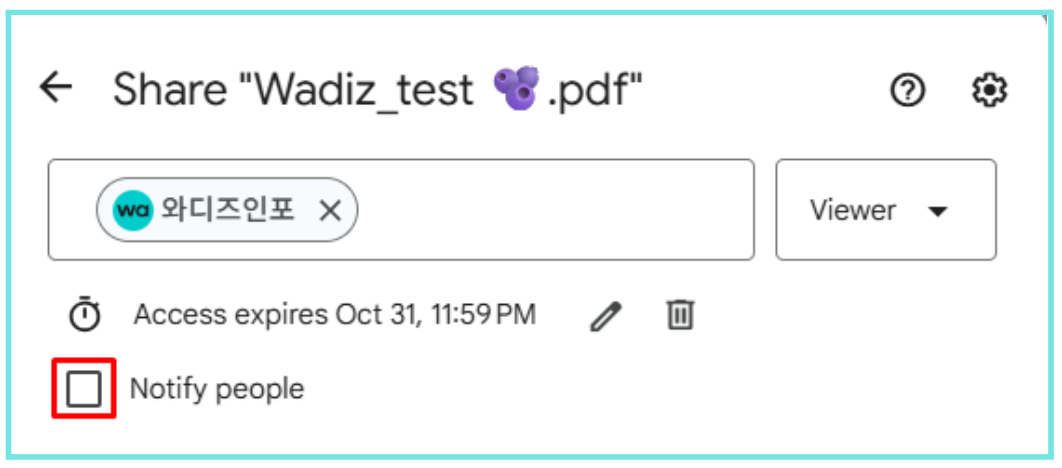Viewport: 1062px width, 468px height.
Task: Click the stopwatch expiration icon
Action: click(x=85, y=315)
